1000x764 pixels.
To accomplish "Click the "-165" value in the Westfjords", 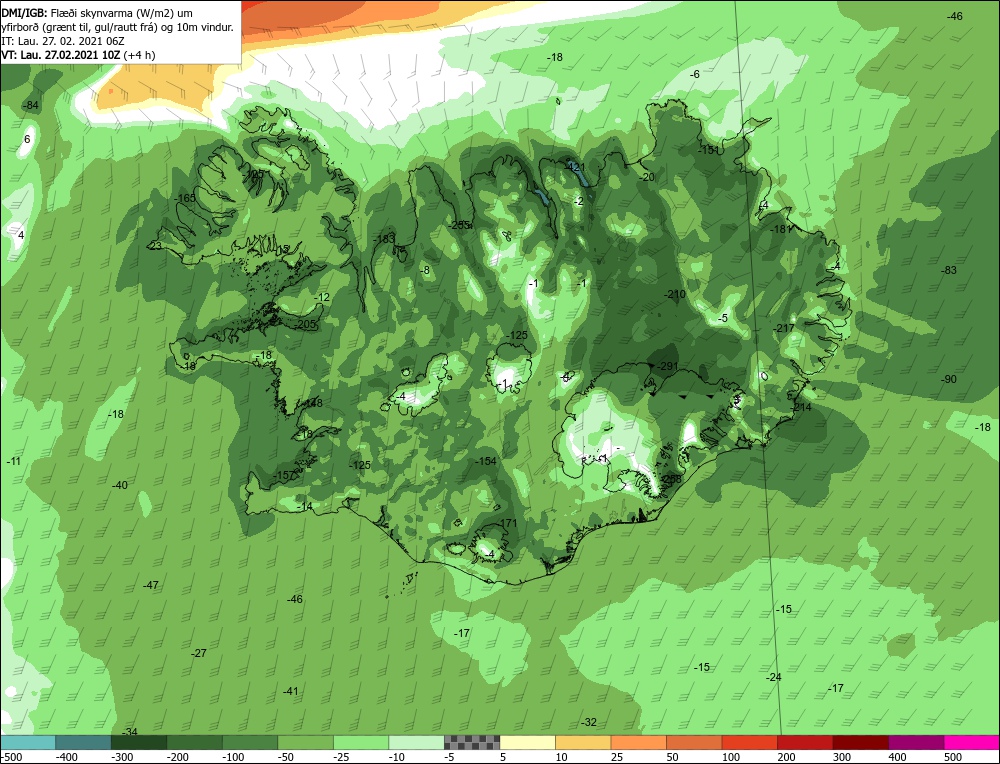I will 185,198.
